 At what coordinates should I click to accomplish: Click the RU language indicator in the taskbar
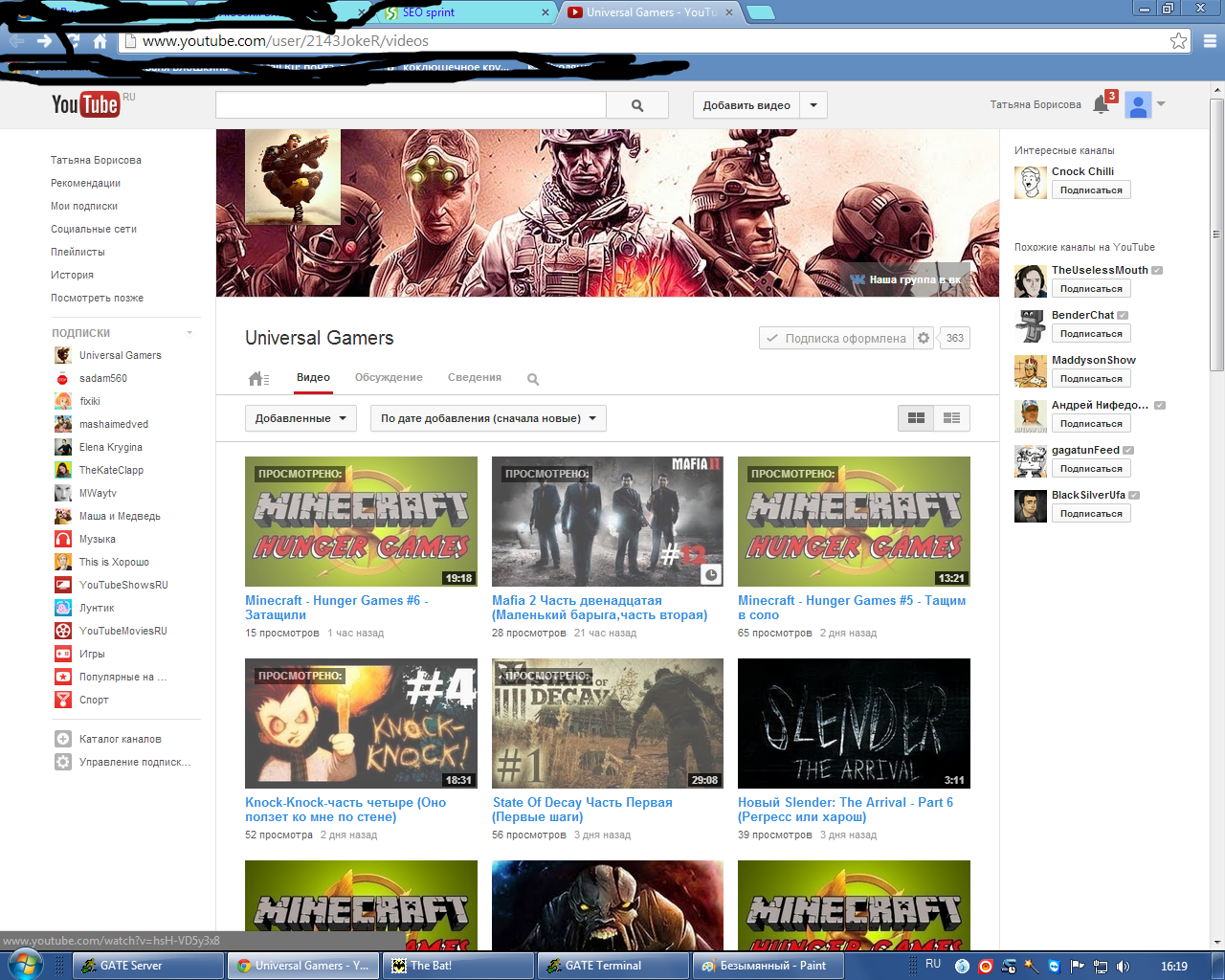point(933,965)
